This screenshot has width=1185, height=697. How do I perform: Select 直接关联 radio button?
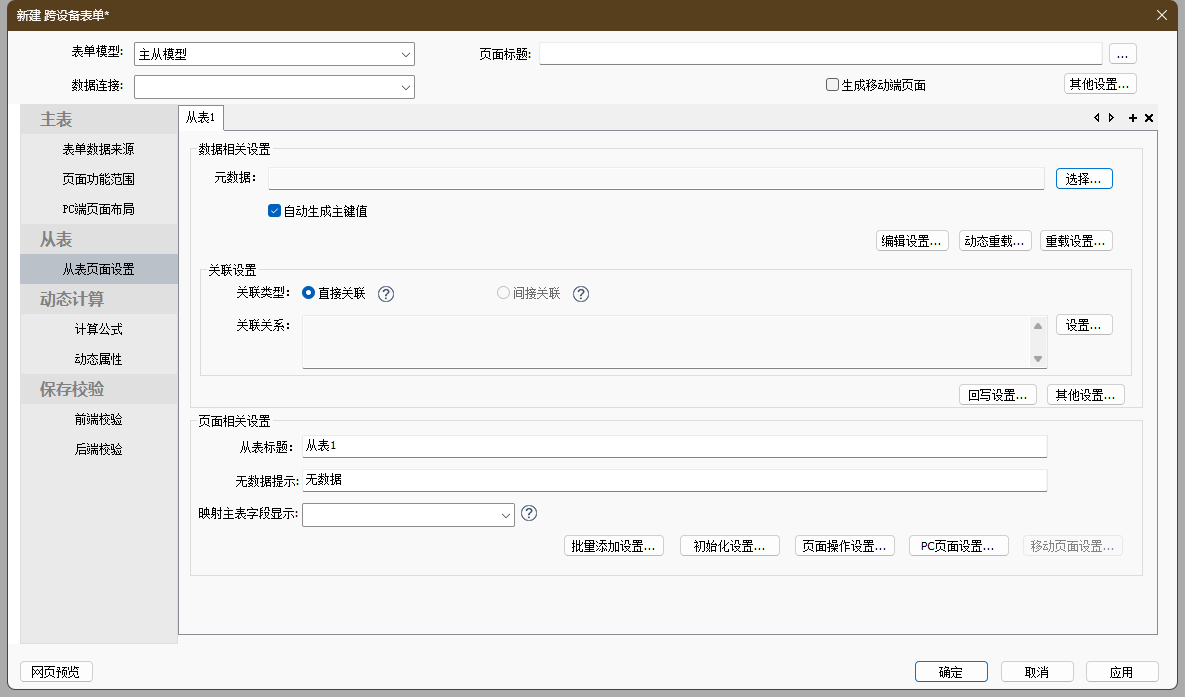(309, 293)
